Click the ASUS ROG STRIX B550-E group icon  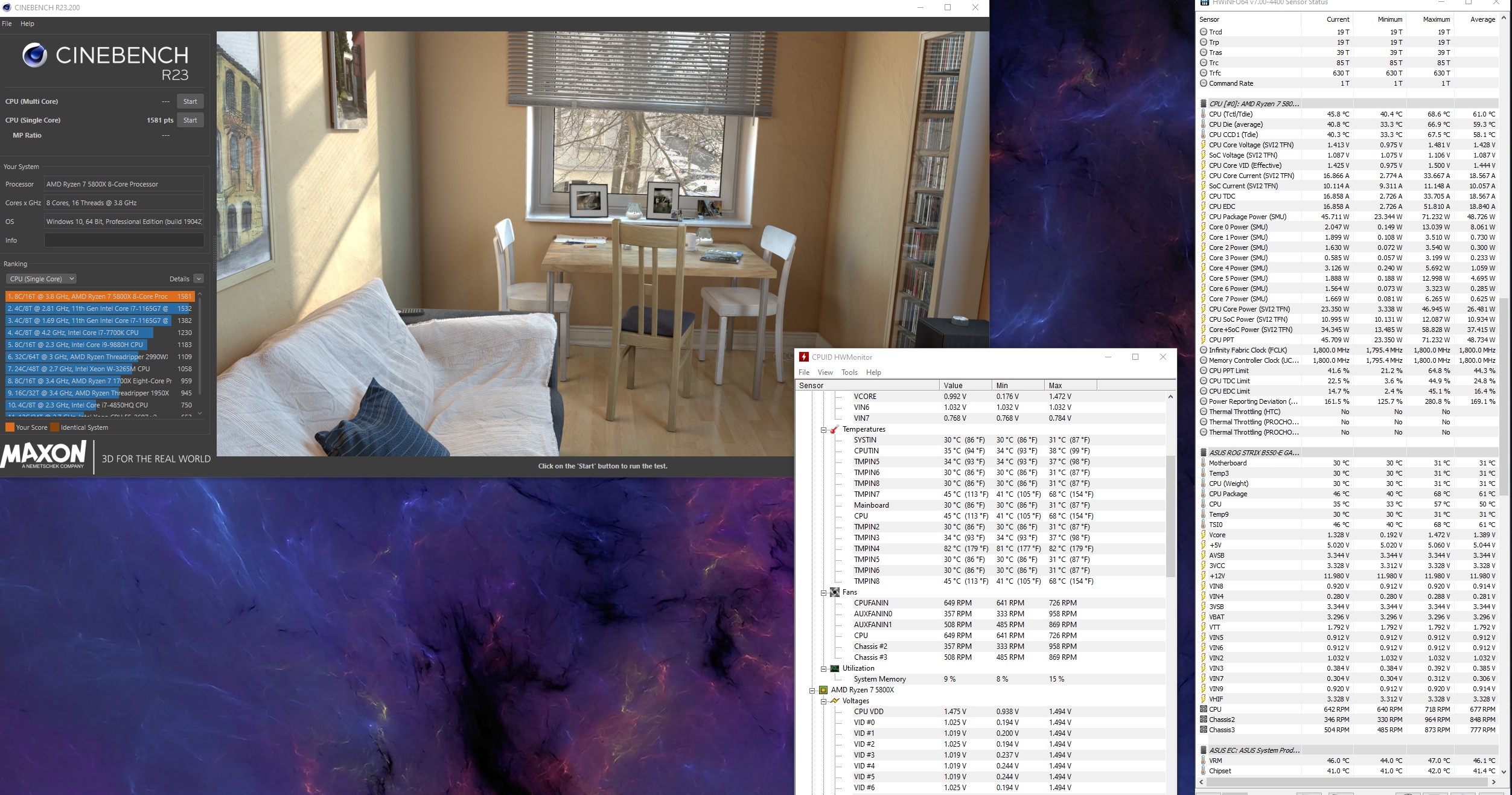[x=1204, y=453]
